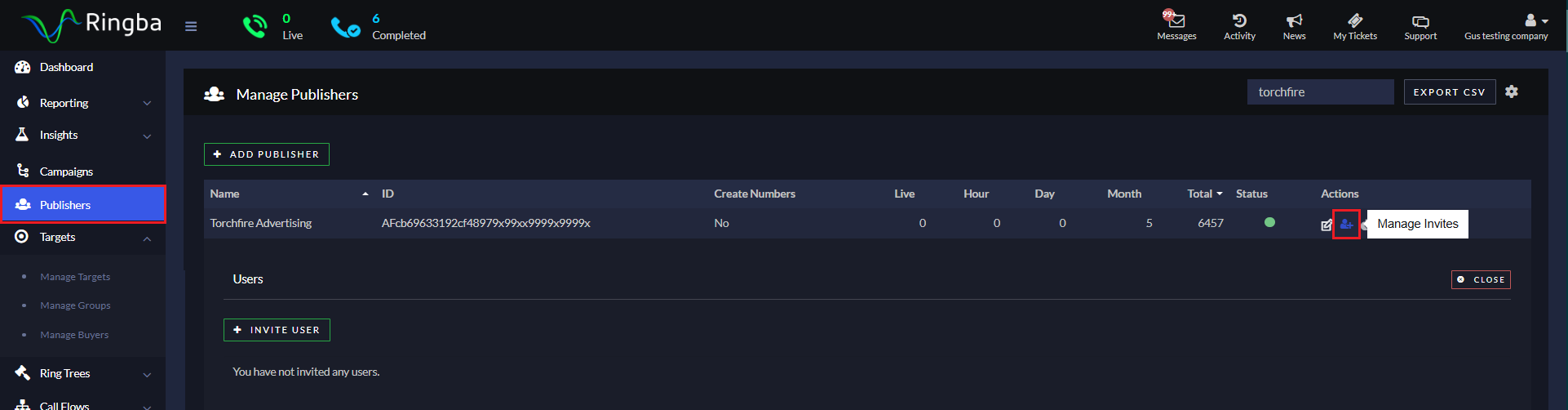This screenshot has width=1568, height=410.
Task: Click the torchfire search field
Action: pyautogui.click(x=1320, y=92)
